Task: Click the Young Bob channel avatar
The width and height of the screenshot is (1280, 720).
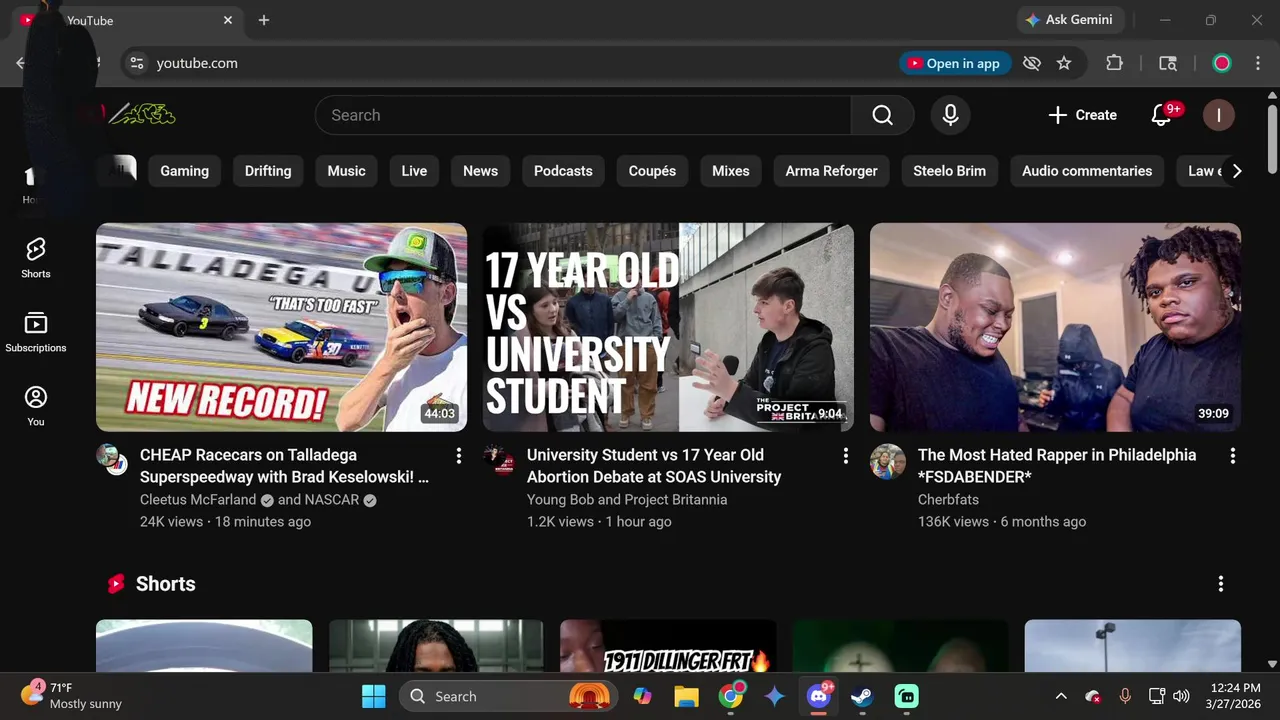Action: pos(499,459)
